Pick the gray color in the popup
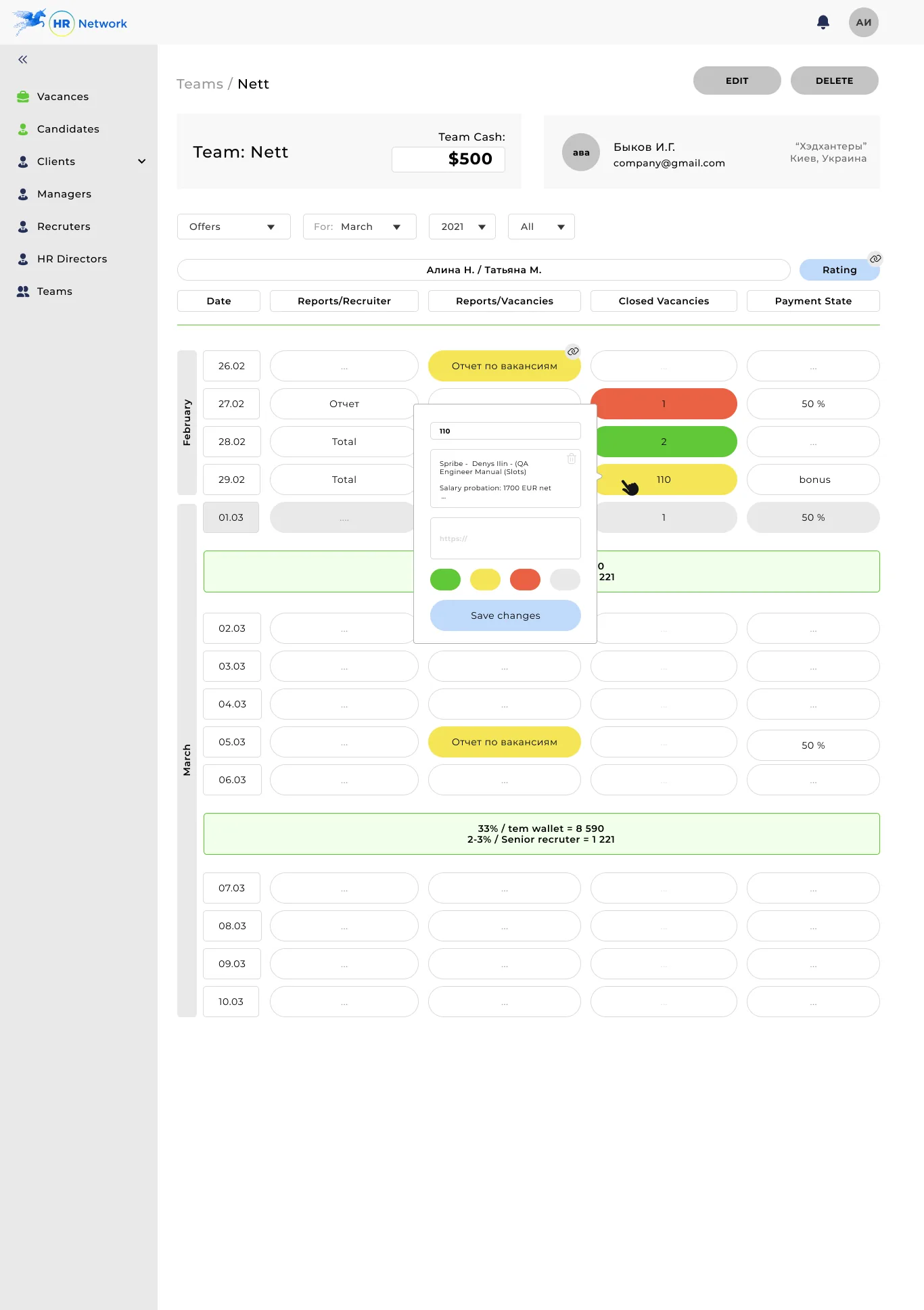Viewport: 924px width, 1310px height. (565, 580)
